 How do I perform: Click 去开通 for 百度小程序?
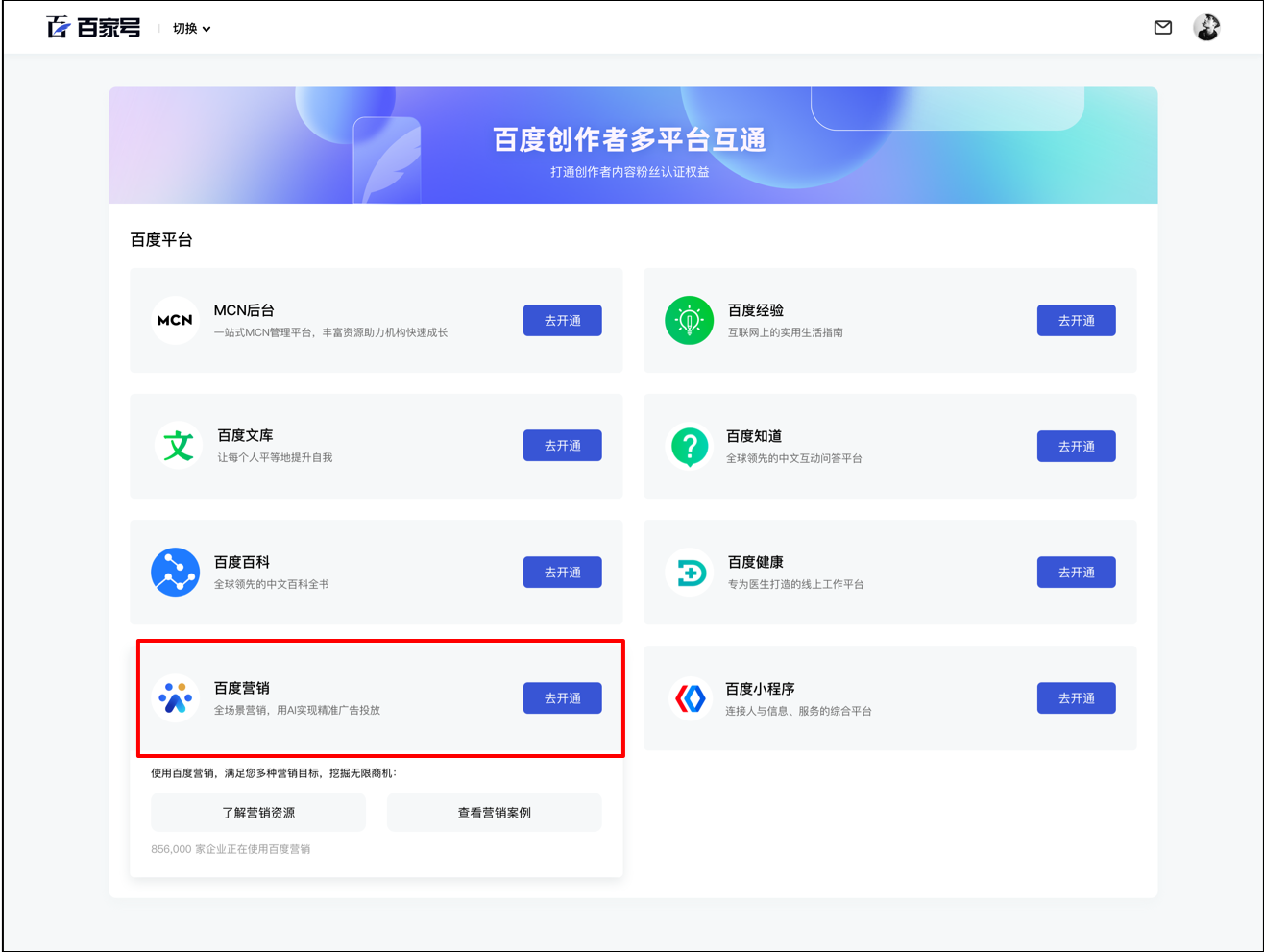[1077, 698]
